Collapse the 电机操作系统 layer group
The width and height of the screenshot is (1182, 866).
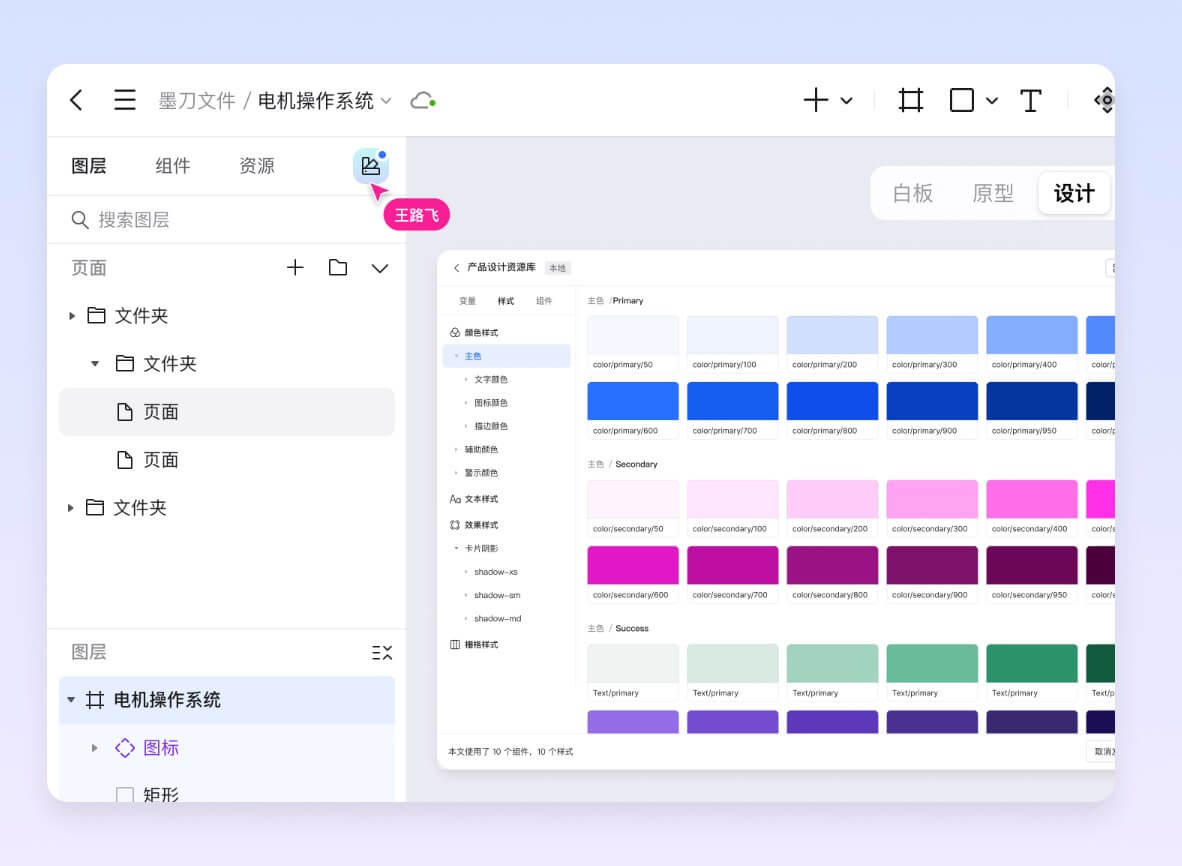pos(70,701)
